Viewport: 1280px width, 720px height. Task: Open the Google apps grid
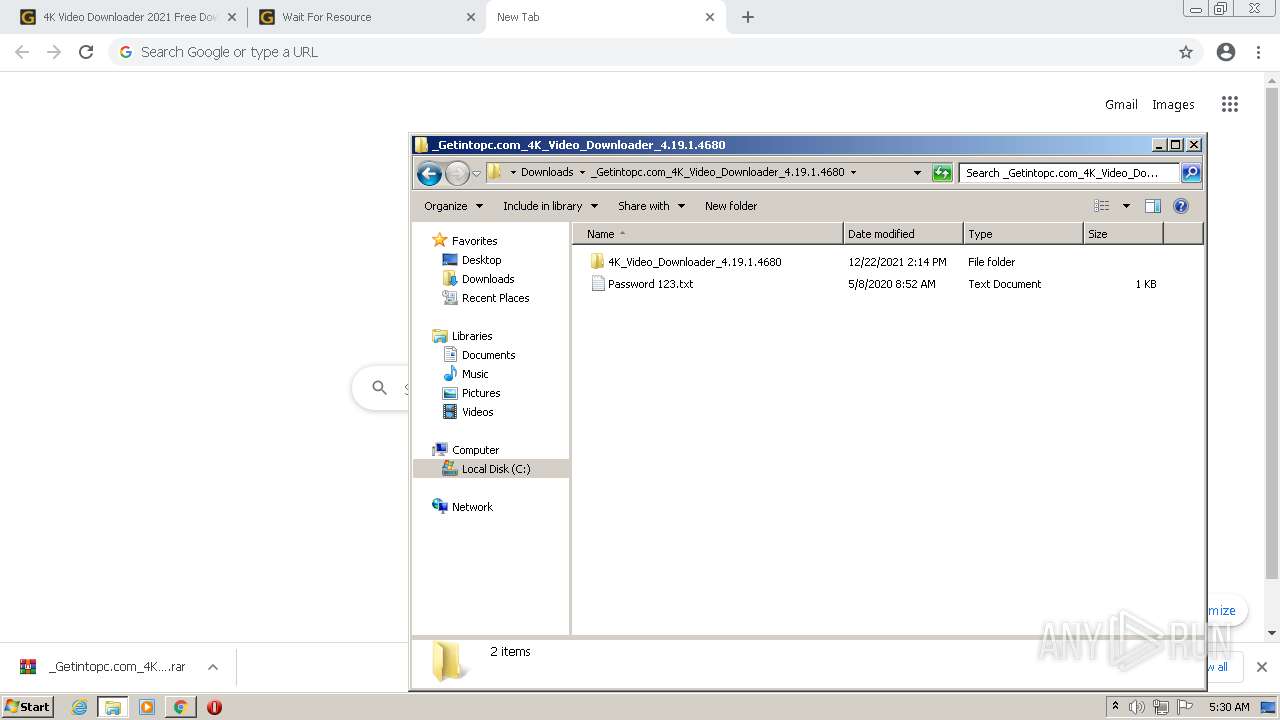coord(1230,104)
